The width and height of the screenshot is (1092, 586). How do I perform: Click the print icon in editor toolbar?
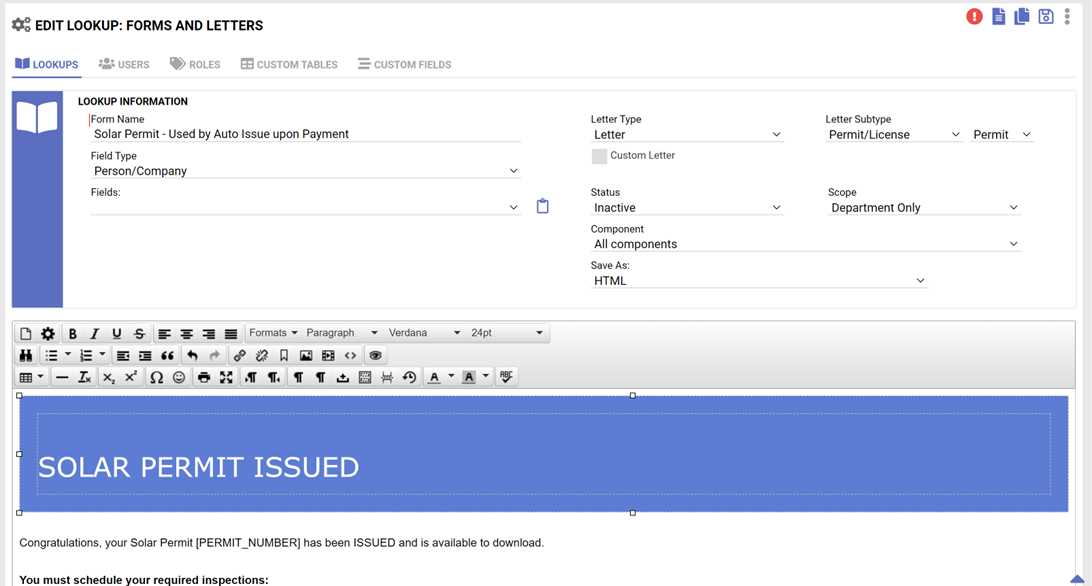click(x=204, y=377)
